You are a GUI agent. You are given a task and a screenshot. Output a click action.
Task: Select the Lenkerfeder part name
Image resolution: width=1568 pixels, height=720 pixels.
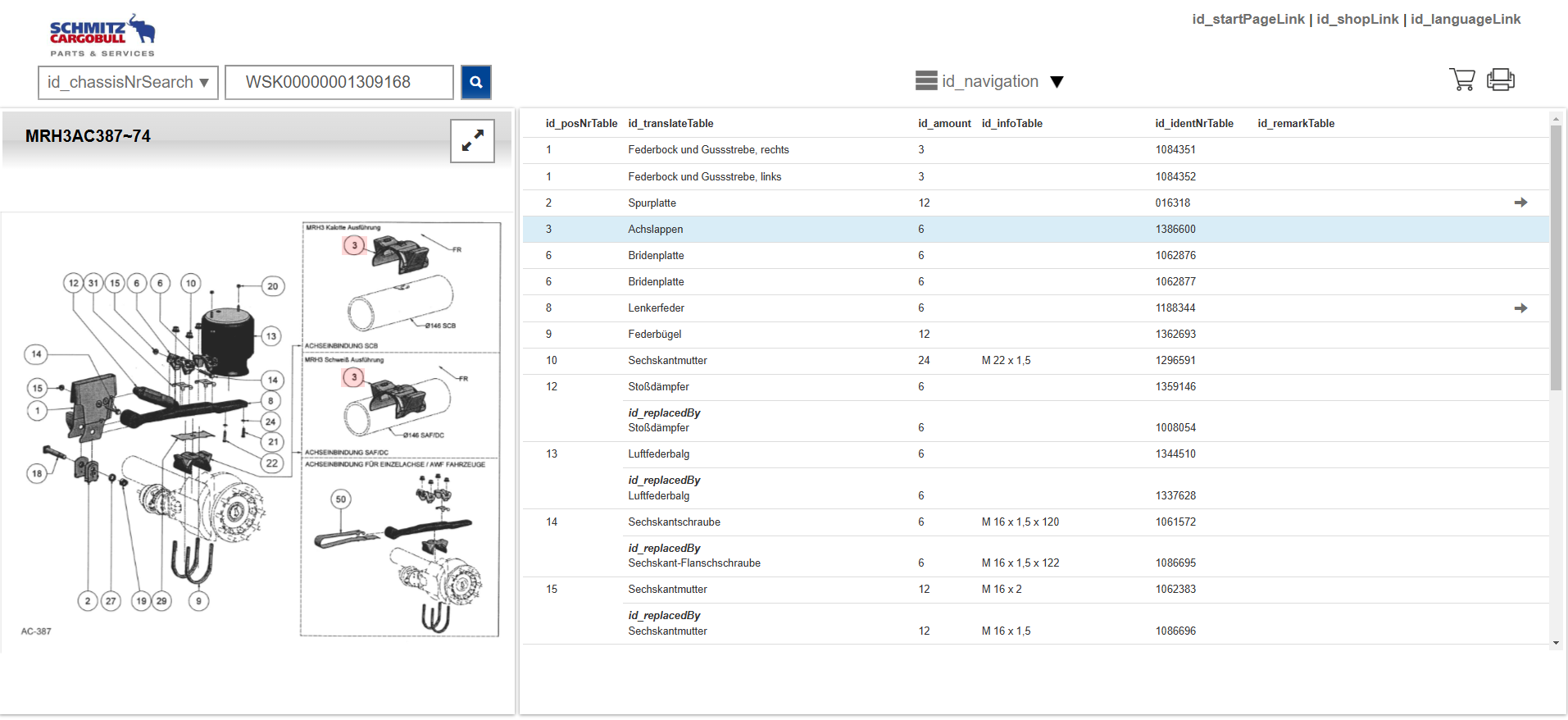pyautogui.click(x=656, y=308)
